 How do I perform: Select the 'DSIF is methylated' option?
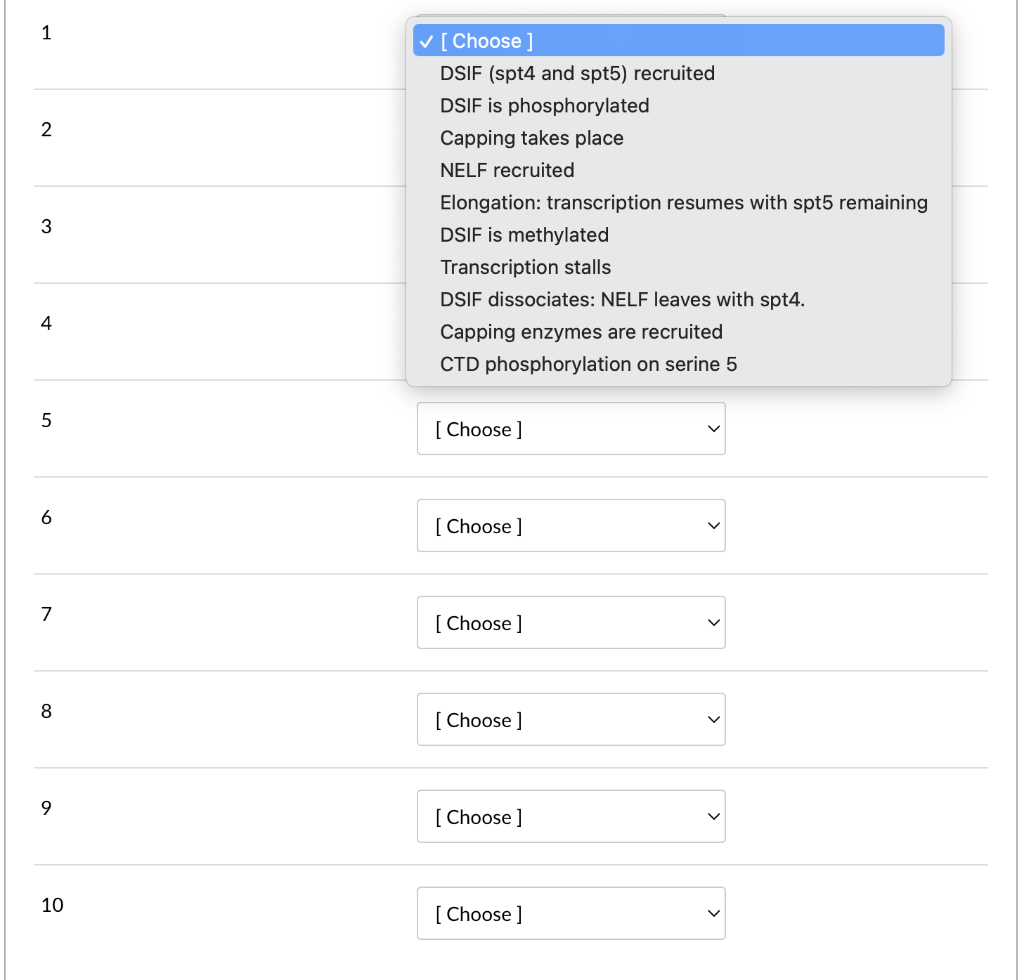(x=679, y=235)
